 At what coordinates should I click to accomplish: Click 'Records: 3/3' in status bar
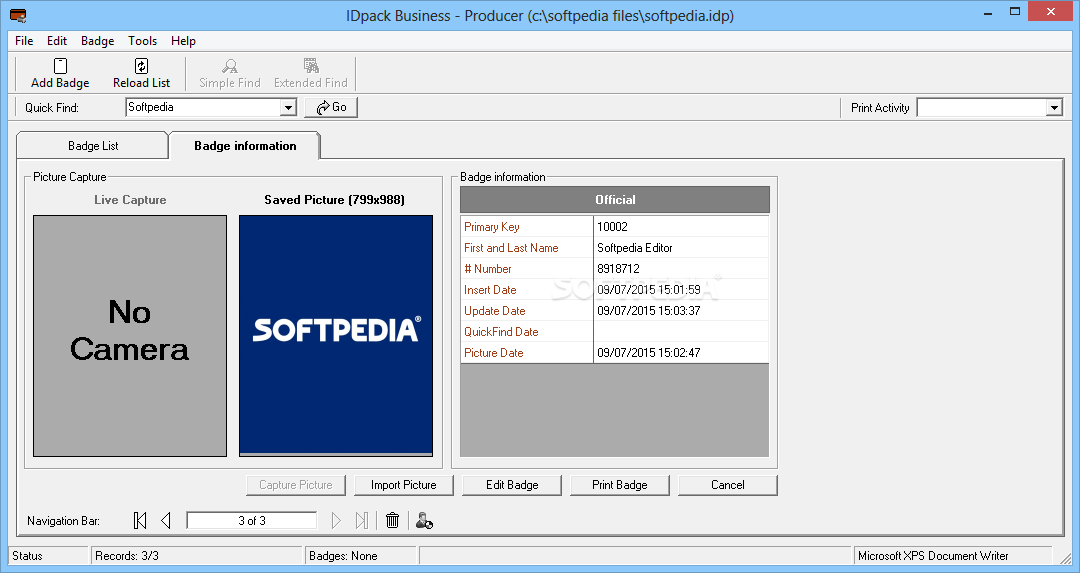pos(127,556)
